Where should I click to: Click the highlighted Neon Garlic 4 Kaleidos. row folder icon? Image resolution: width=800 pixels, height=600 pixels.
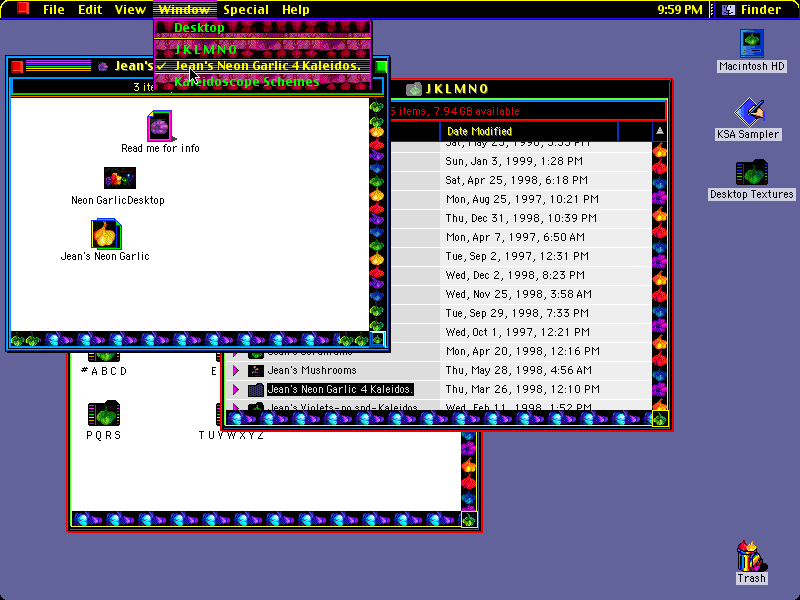(256, 390)
